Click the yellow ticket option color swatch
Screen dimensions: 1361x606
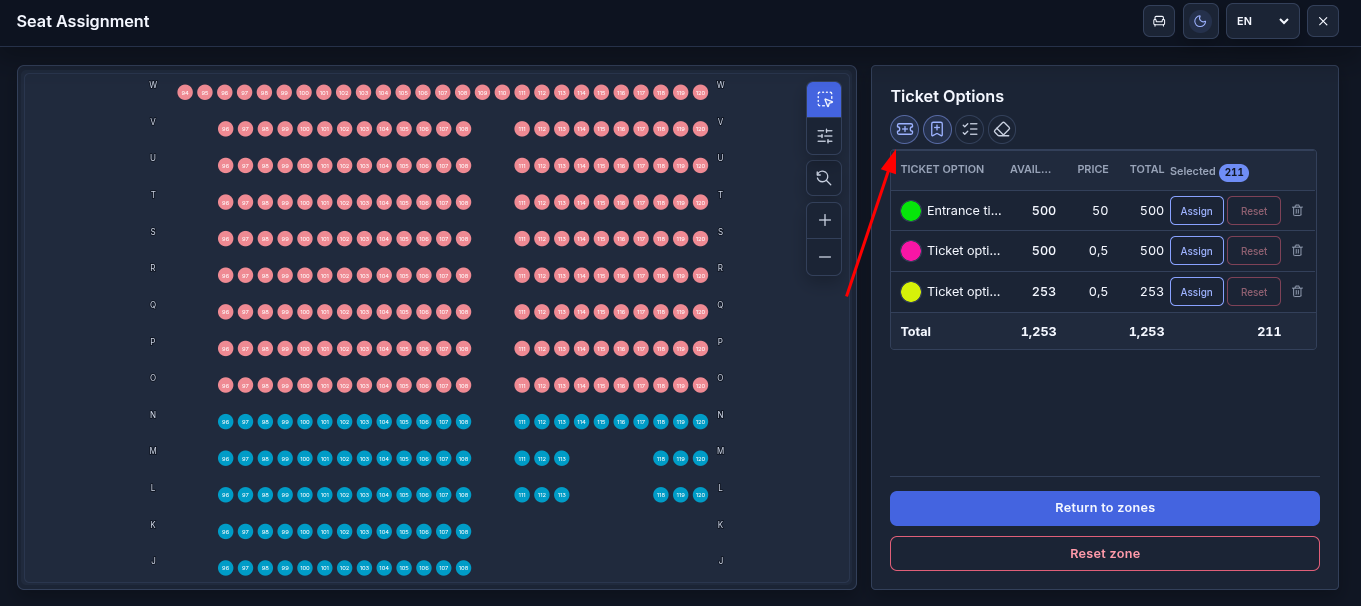click(x=911, y=292)
